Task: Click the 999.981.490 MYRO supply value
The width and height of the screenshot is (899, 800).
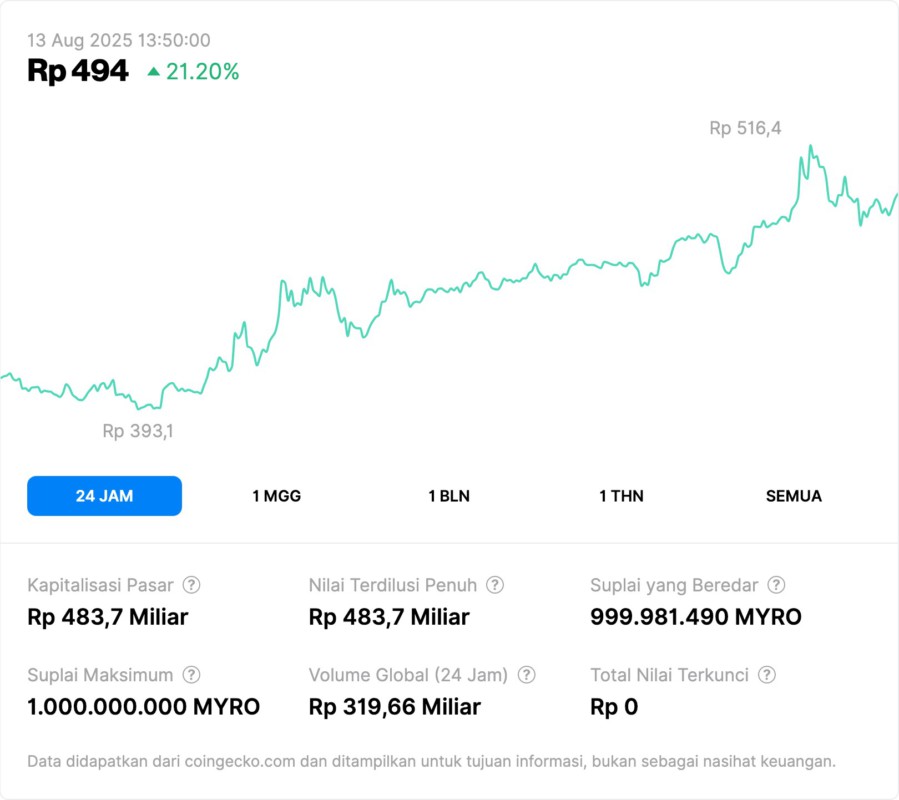Action: click(x=695, y=617)
